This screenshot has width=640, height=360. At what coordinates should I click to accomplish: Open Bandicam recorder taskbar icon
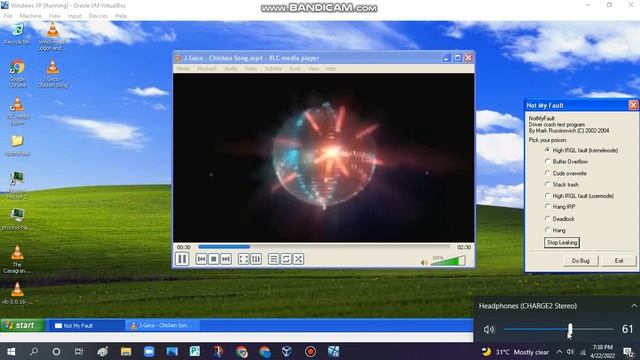pos(310,351)
